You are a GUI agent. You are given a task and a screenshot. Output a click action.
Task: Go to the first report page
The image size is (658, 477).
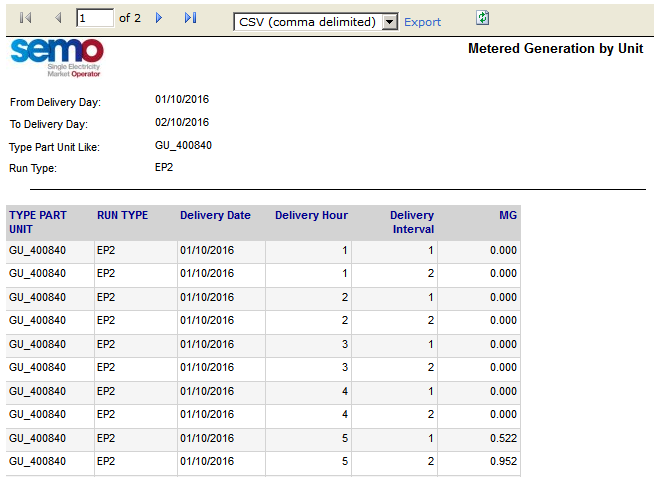coord(26,19)
